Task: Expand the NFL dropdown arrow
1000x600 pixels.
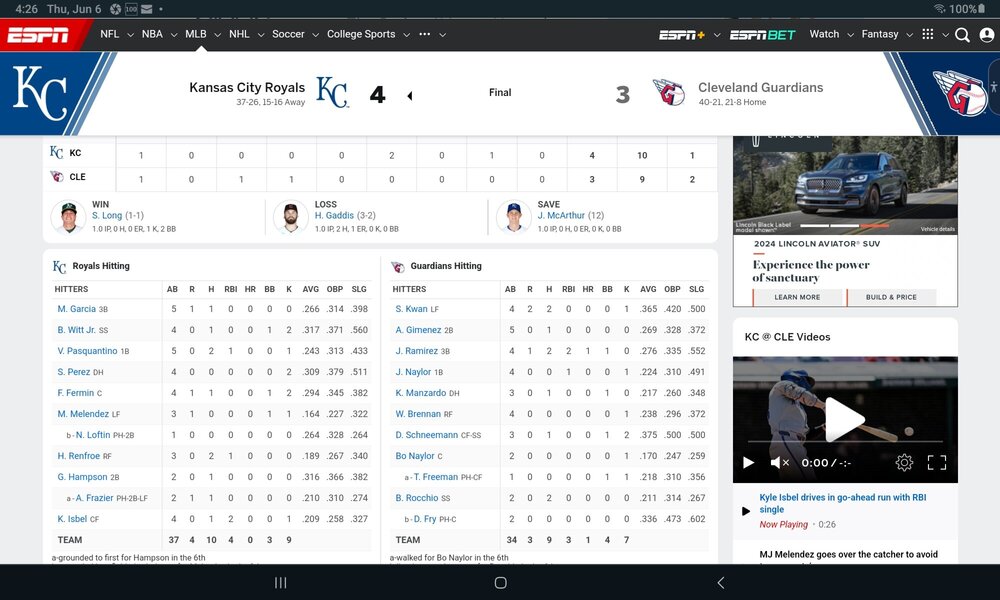Action: pos(130,35)
